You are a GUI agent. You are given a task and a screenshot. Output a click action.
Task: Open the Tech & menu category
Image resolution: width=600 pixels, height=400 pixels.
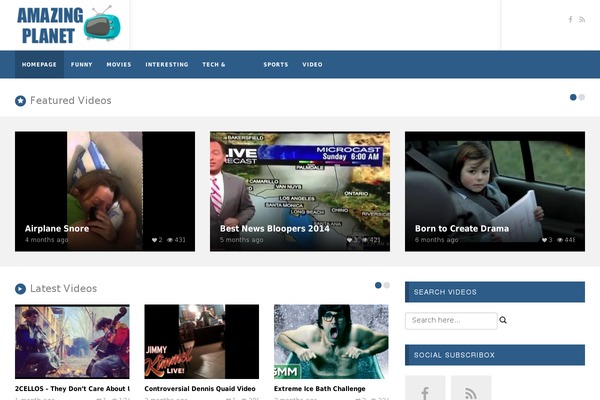click(x=214, y=64)
